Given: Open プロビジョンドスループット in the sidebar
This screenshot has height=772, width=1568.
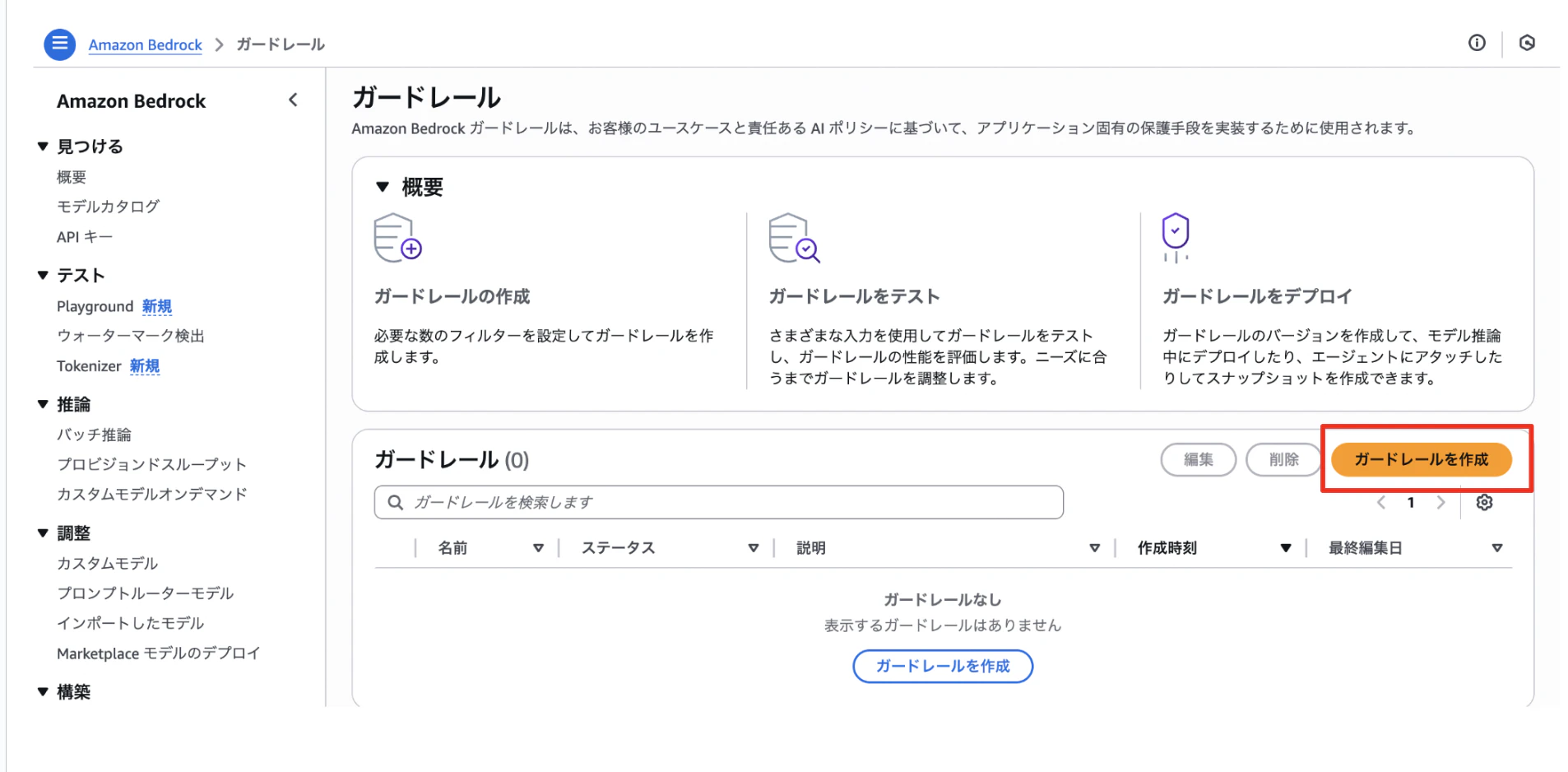Looking at the screenshot, I should coord(151,464).
